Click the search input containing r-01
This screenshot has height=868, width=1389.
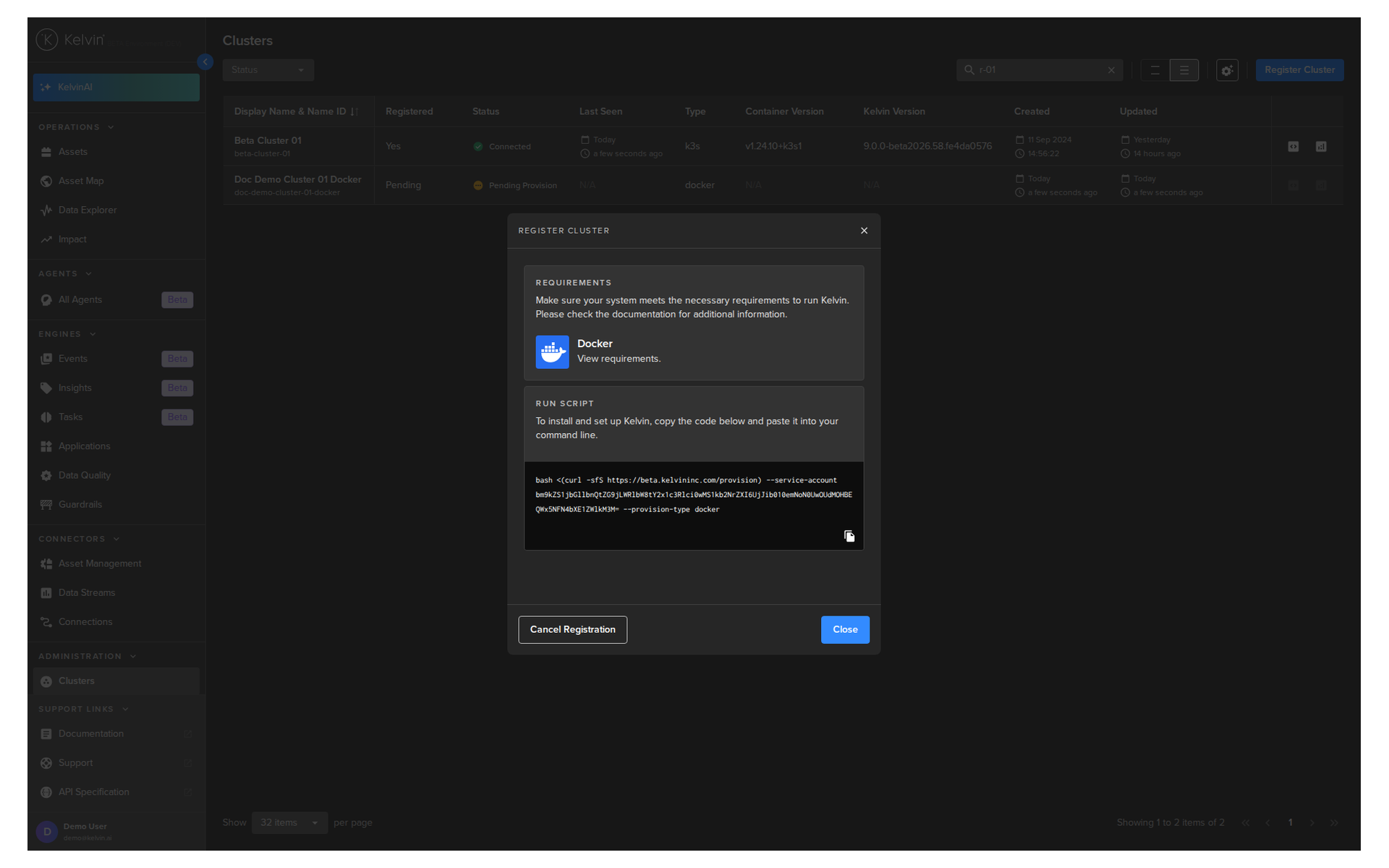pyautogui.click(x=1039, y=70)
